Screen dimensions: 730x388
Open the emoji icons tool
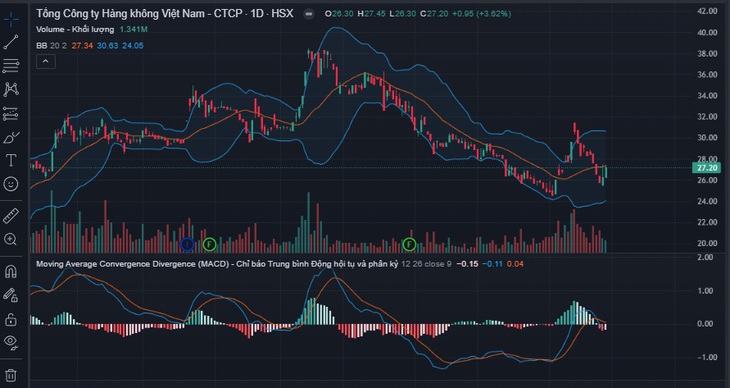coord(11,184)
